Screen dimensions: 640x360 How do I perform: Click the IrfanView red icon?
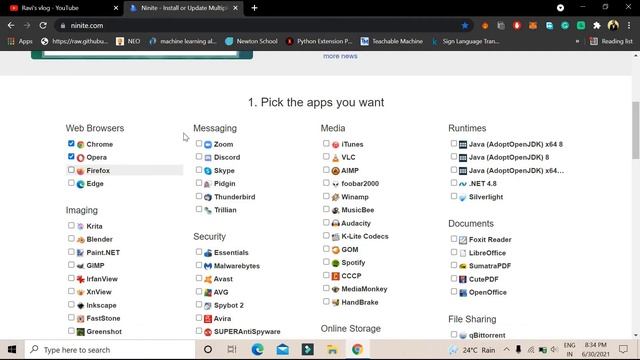tap(81, 279)
